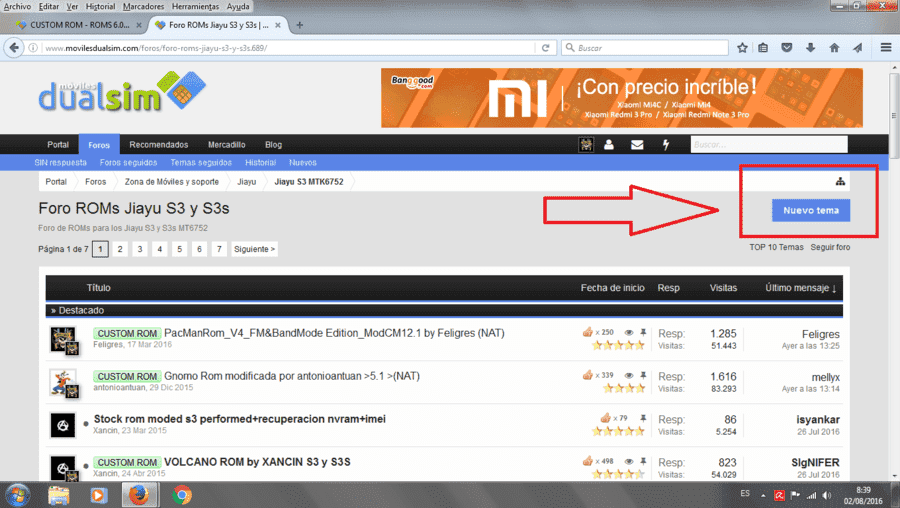Select the Recomendados navigation tab

coord(158,145)
